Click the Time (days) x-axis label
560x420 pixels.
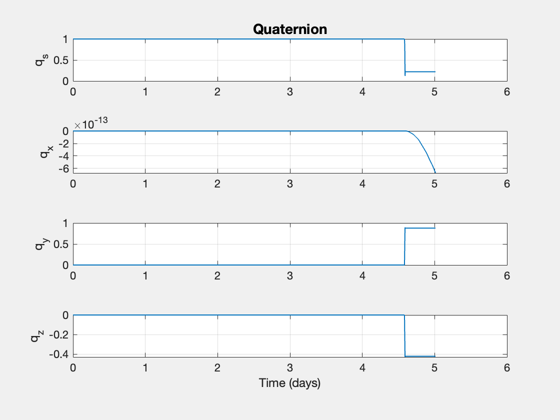click(x=290, y=383)
